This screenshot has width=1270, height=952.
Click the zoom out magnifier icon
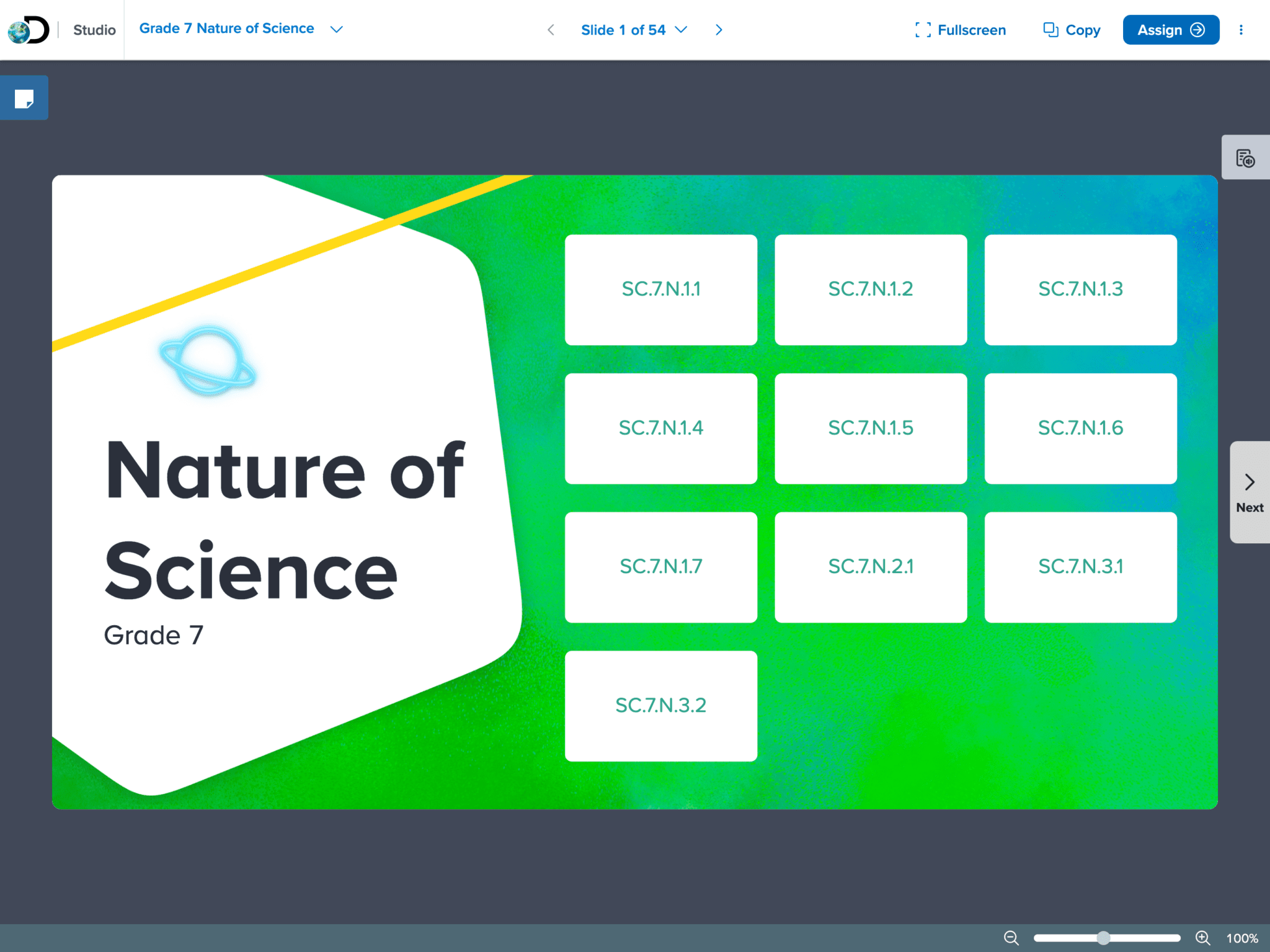tap(1011, 938)
